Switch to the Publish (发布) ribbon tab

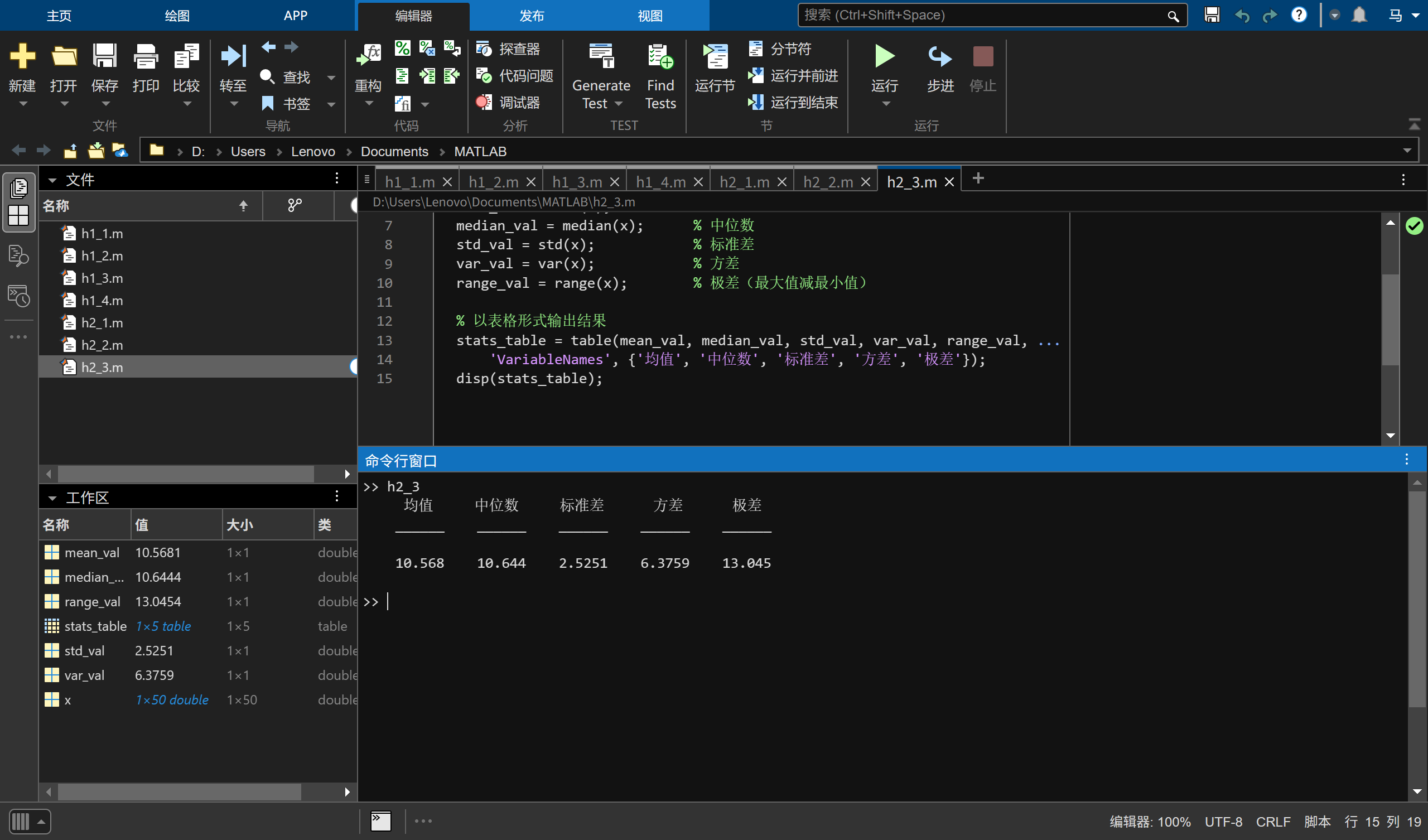[532, 16]
